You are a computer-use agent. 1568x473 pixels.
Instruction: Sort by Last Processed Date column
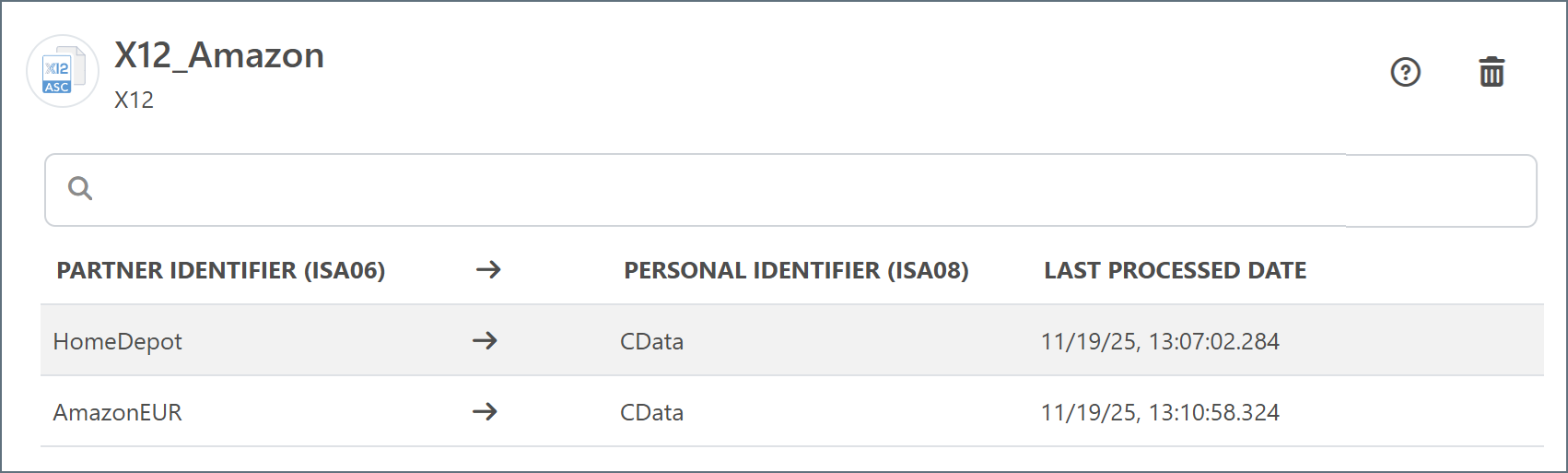point(1175,270)
